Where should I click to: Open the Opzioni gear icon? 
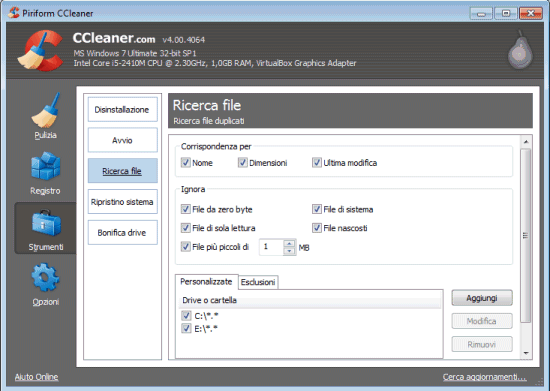coord(45,277)
